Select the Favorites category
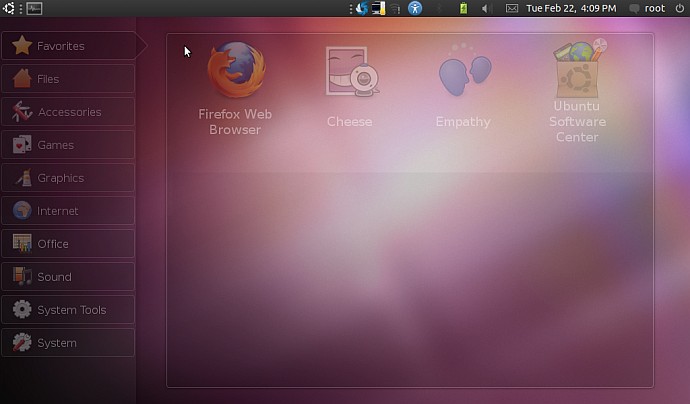This screenshot has height=404, width=690. click(69, 46)
